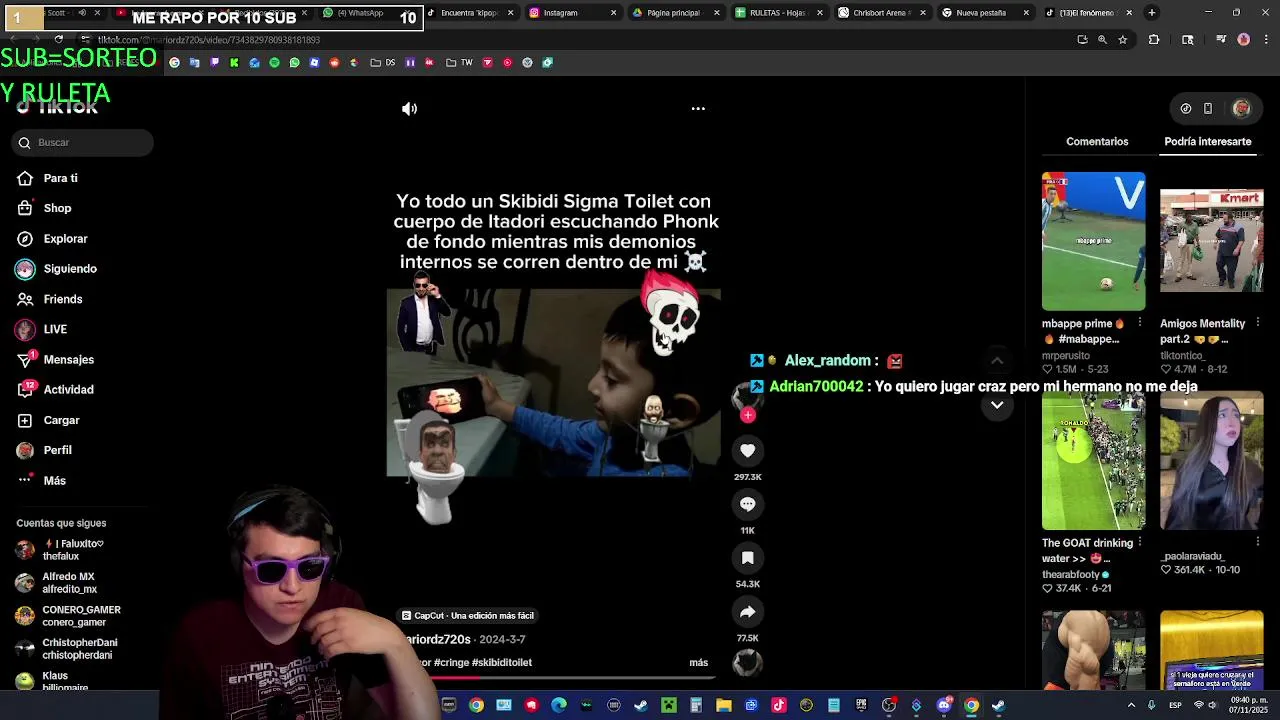
Task: Open the spinning sound disc icon
Action: click(x=747, y=662)
